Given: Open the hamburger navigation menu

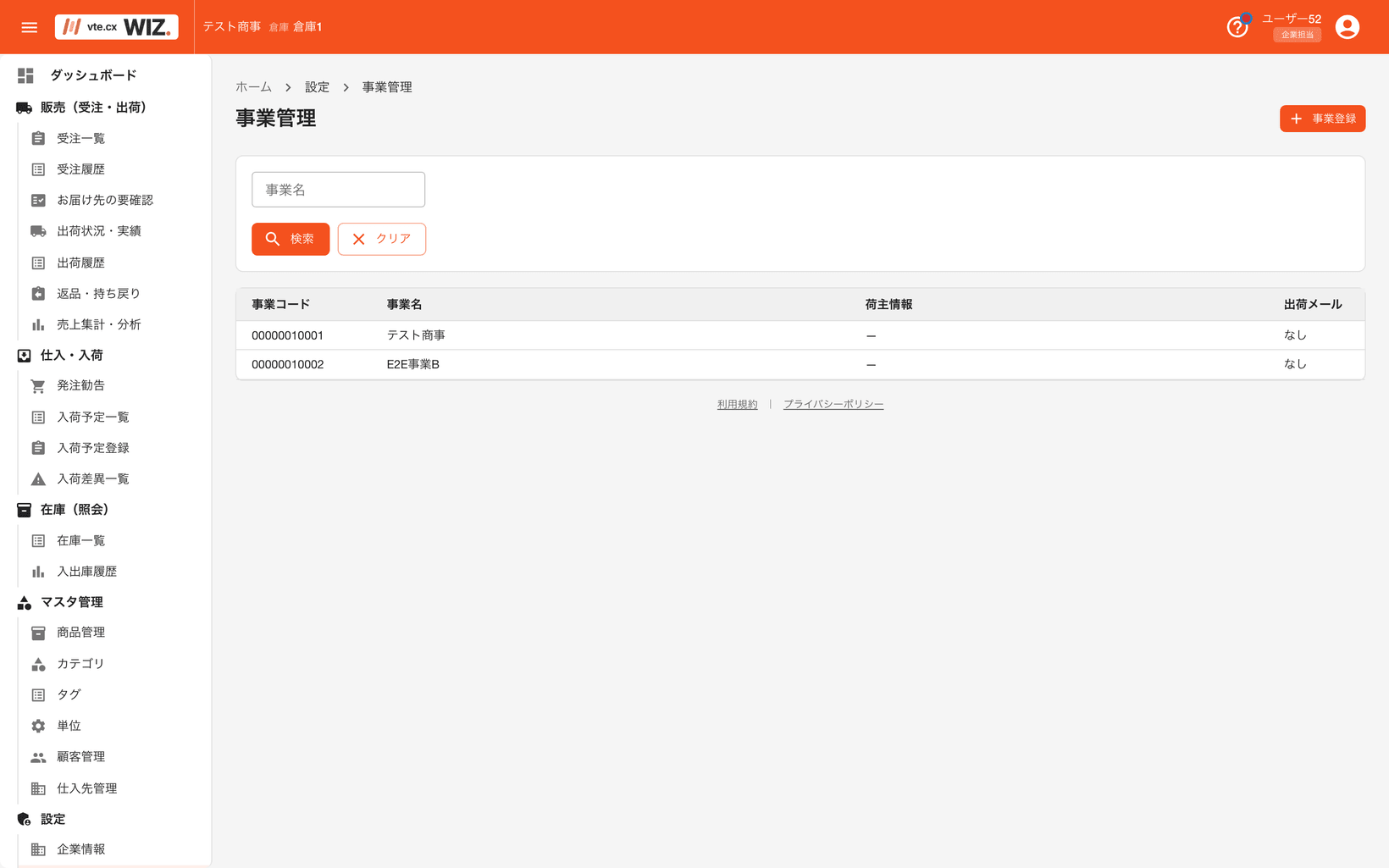Looking at the screenshot, I should (30, 27).
